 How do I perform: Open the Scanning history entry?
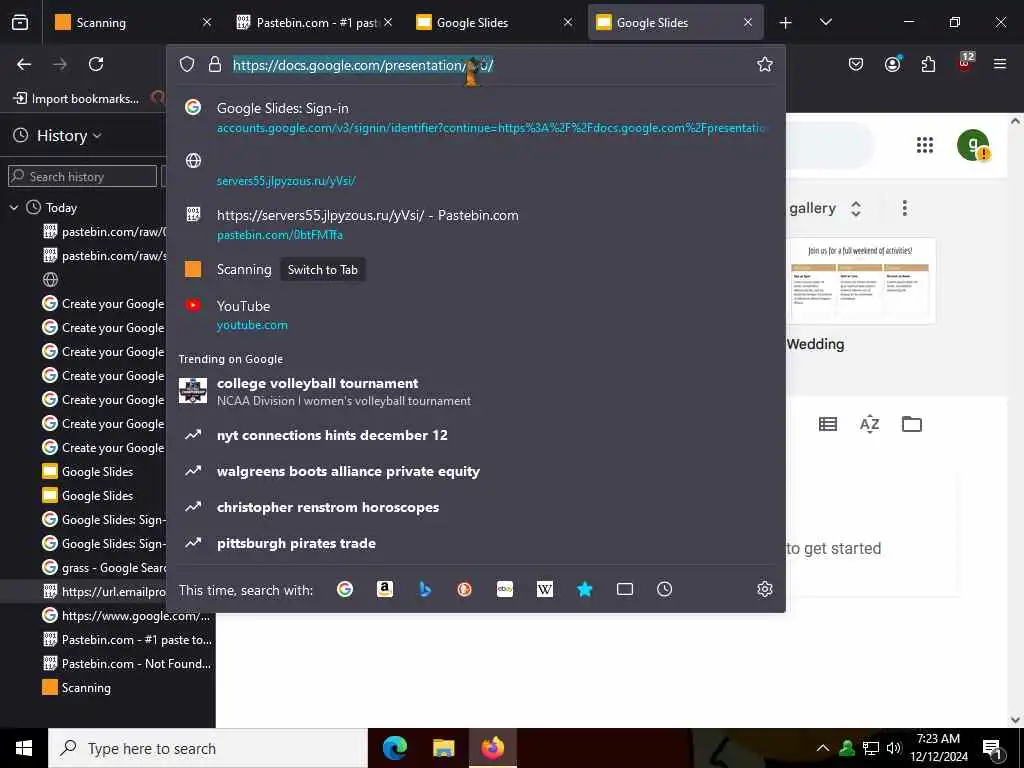click(x=76, y=688)
